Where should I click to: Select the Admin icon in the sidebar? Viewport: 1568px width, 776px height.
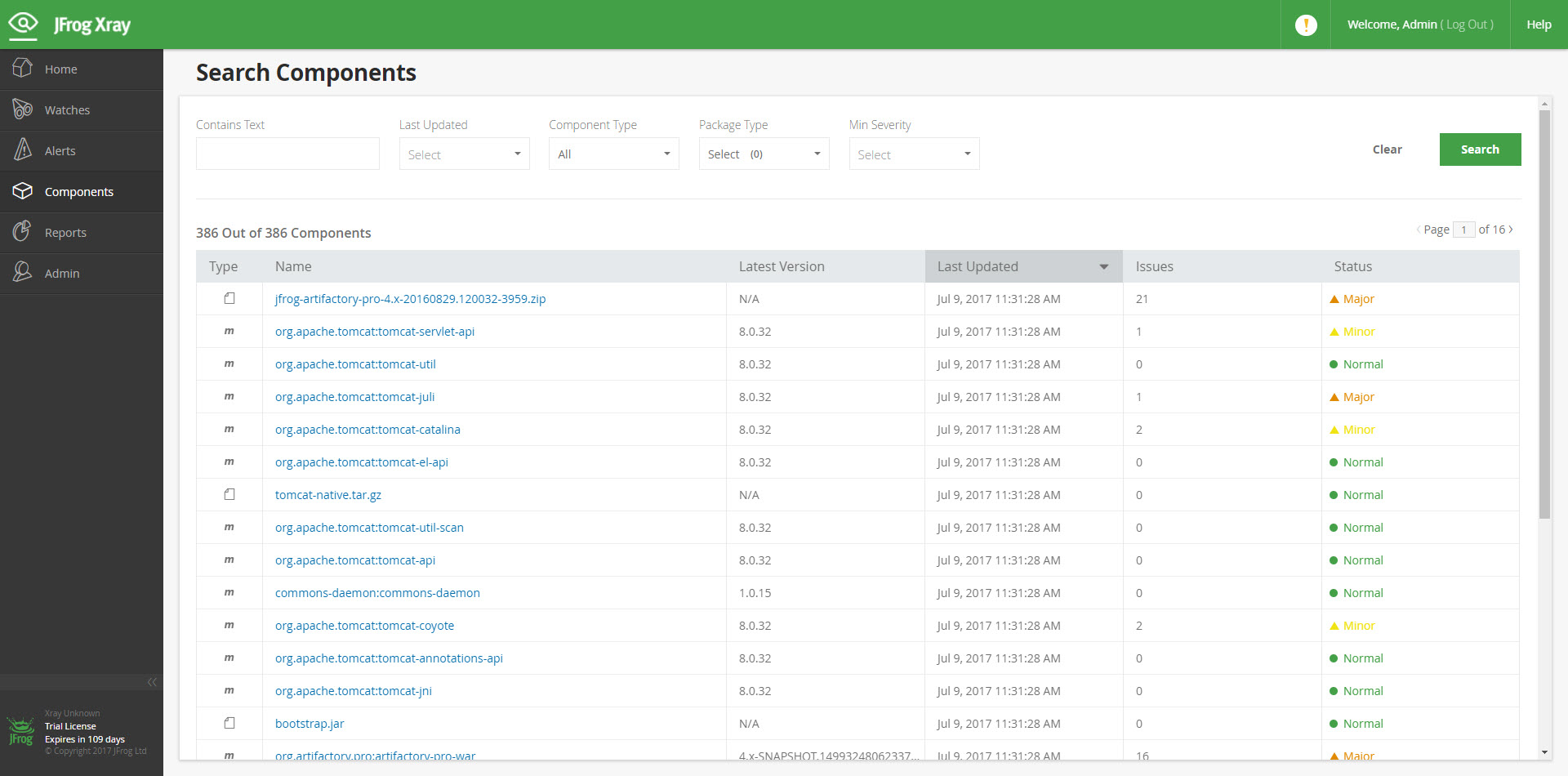(x=24, y=273)
